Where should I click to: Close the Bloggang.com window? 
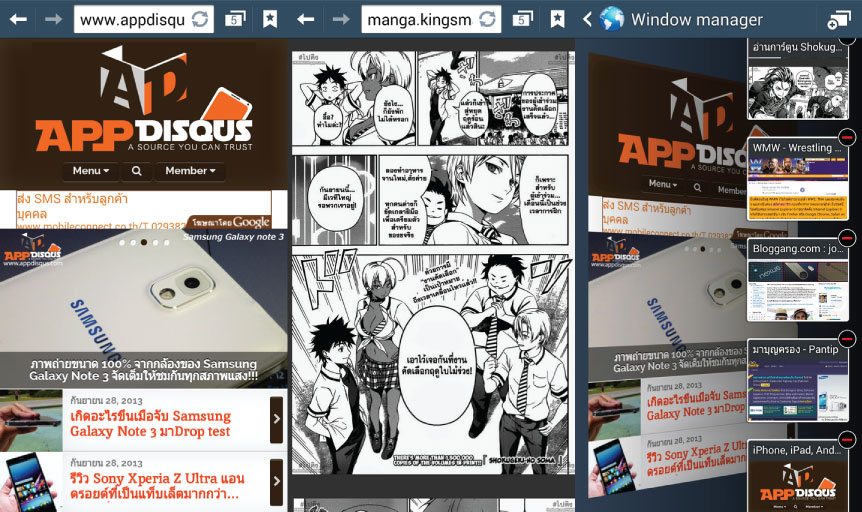click(847, 238)
